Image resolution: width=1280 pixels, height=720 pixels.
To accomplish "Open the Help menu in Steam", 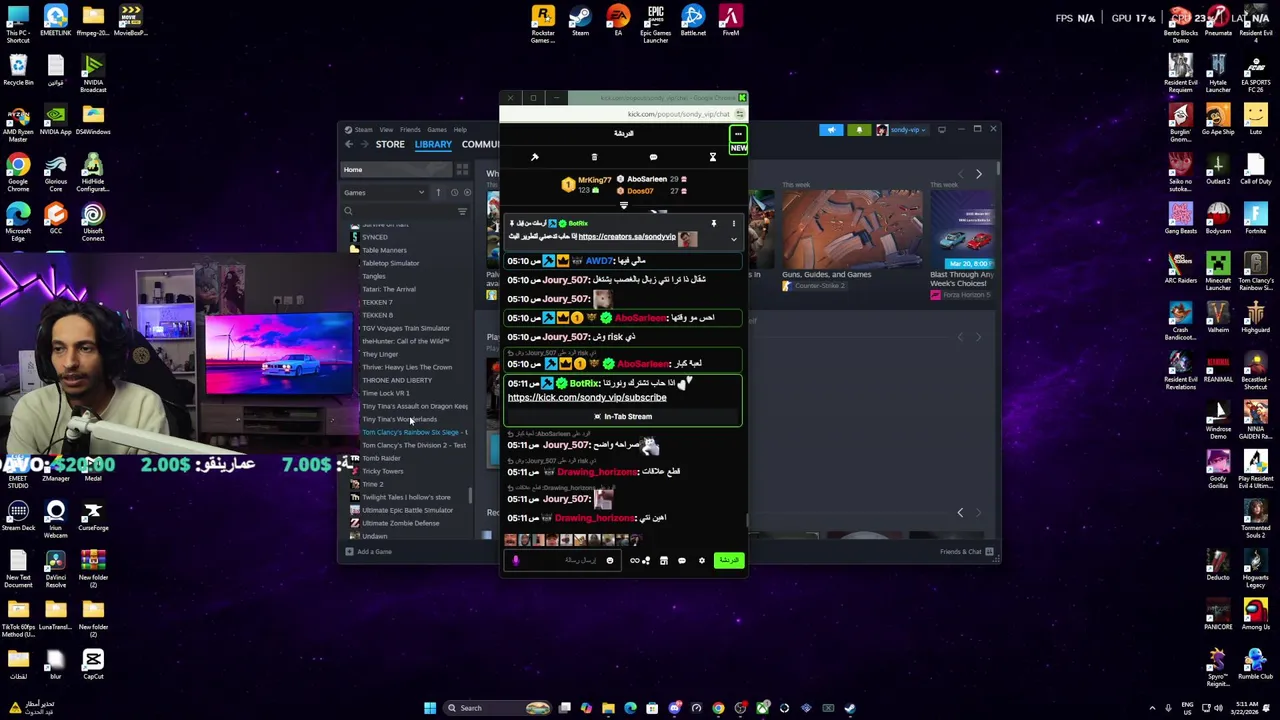I will pyautogui.click(x=460, y=129).
